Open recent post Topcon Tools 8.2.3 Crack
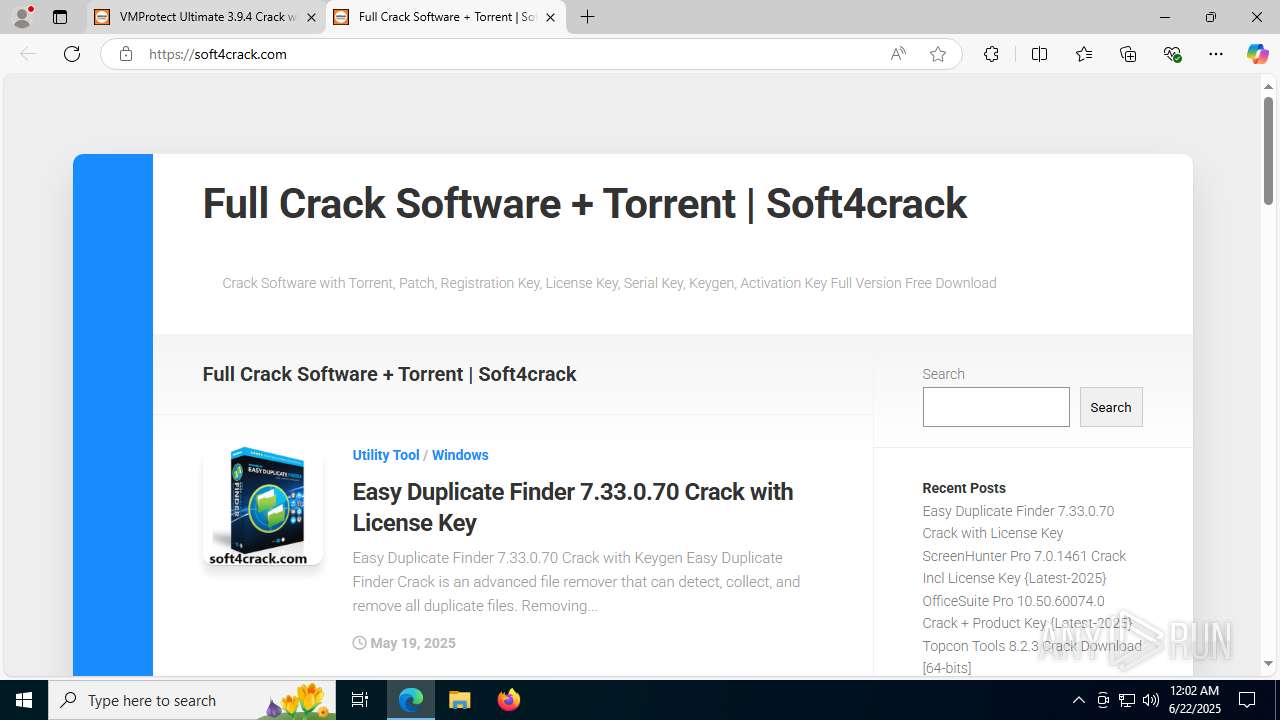Image resolution: width=1280 pixels, height=720 pixels. [x=1031, y=657]
